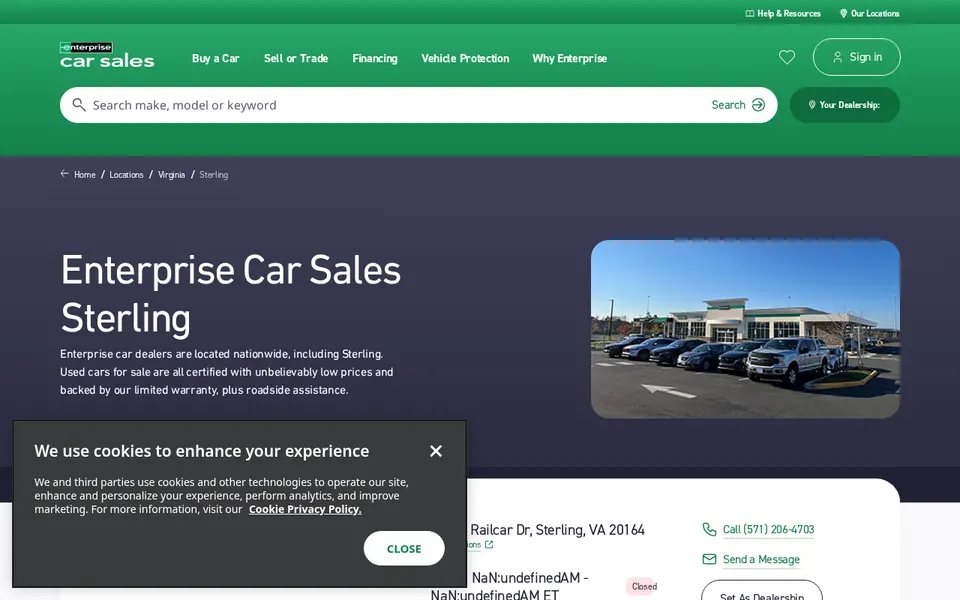
Task: Open the Sterling dealership photo
Action: pos(746,329)
